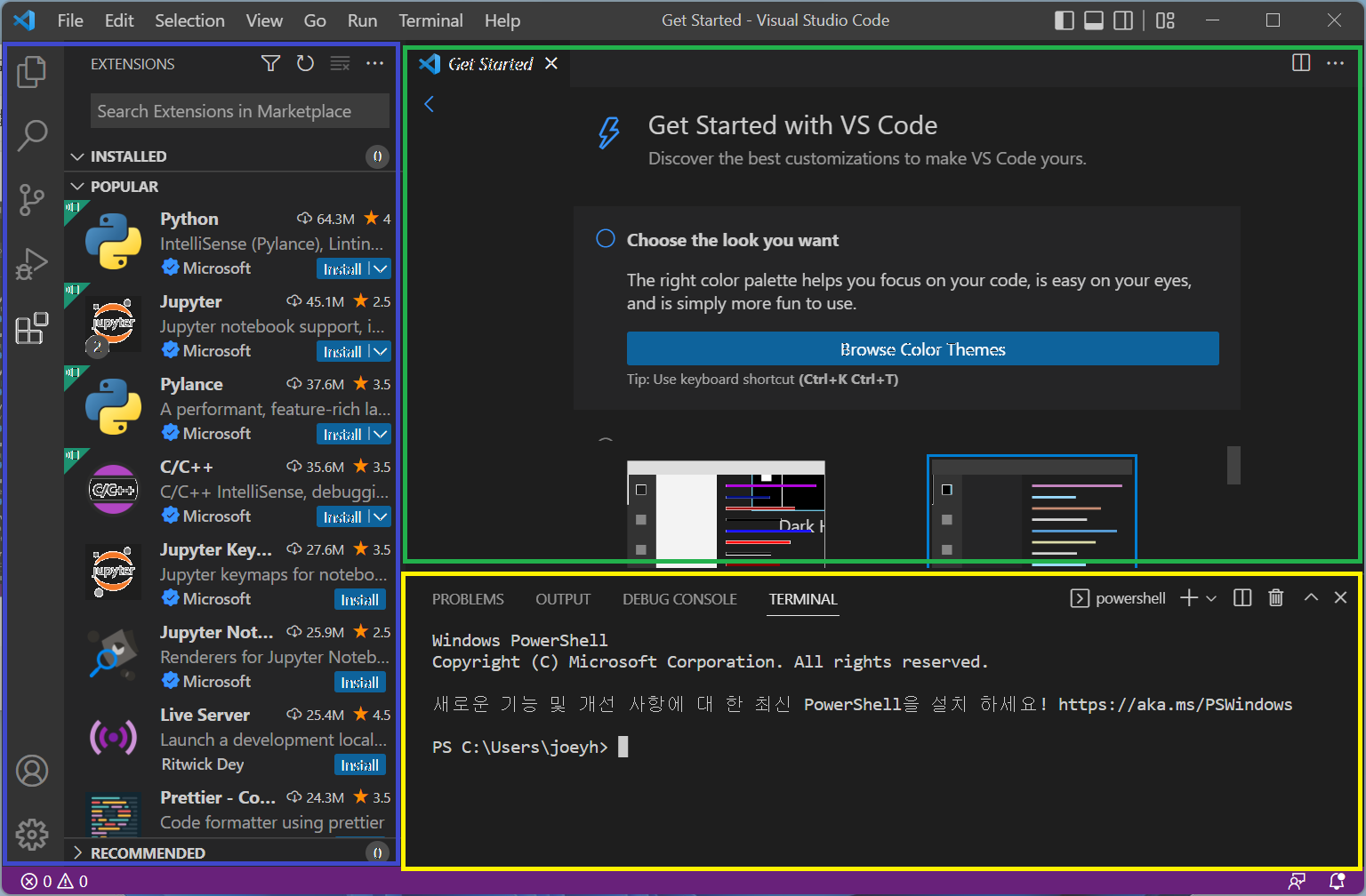1366x896 pixels.
Task: Collapse the POPULAR section
Action: tap(78, 187)
